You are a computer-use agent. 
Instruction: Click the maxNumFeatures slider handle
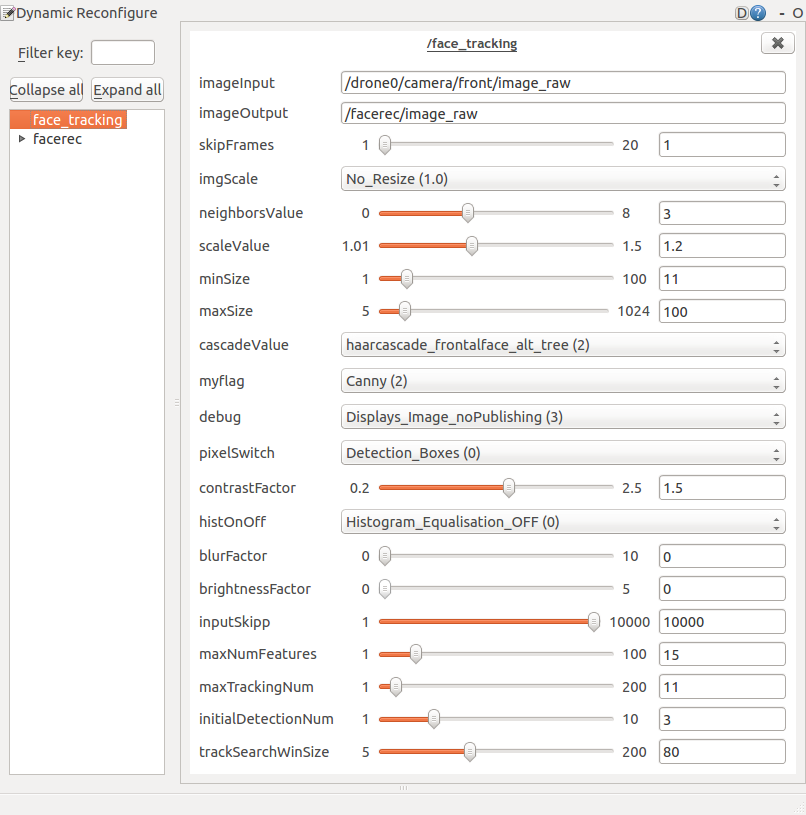point(415,654)
